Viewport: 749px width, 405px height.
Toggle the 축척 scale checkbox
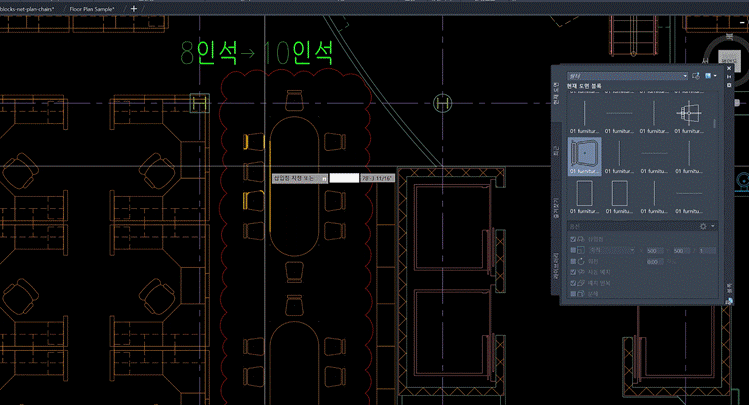[x=573, y=250]
